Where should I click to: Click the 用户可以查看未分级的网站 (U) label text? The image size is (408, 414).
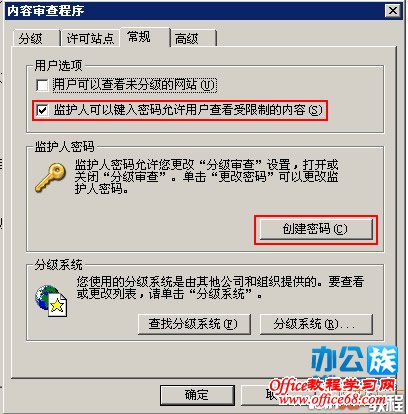tap(135, 85)
